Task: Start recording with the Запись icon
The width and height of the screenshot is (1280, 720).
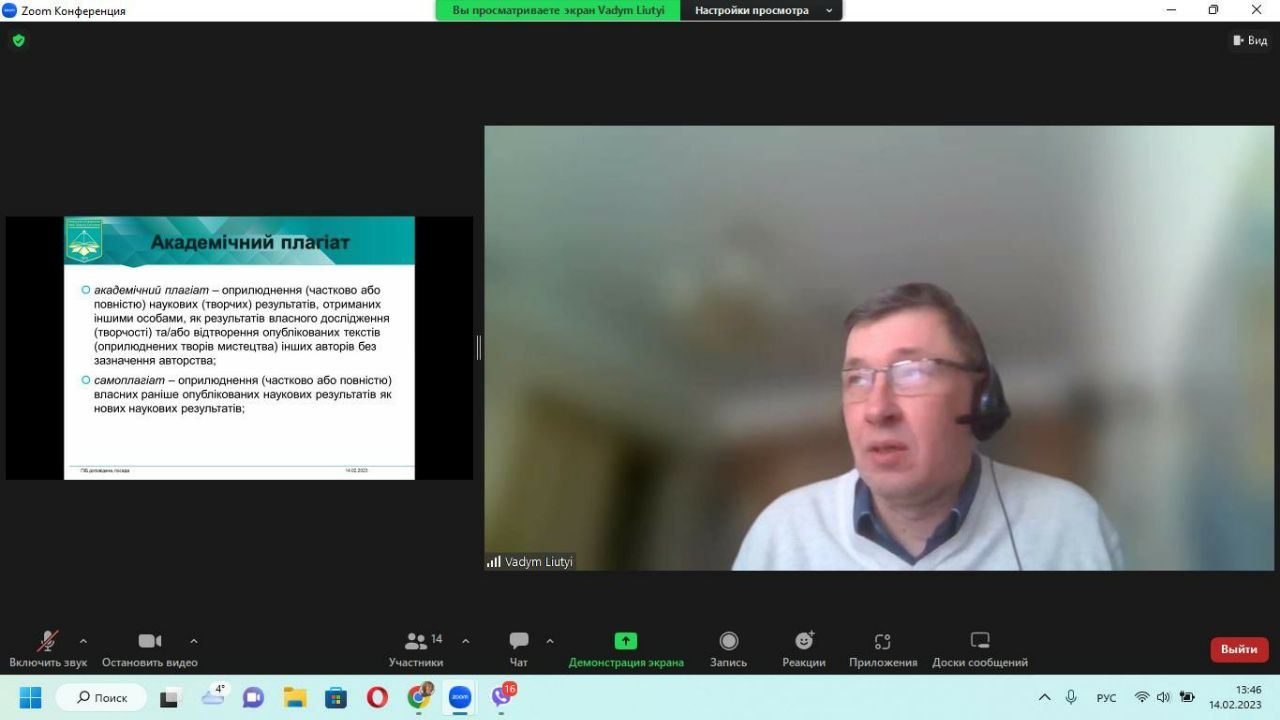Action: (728, 641)
